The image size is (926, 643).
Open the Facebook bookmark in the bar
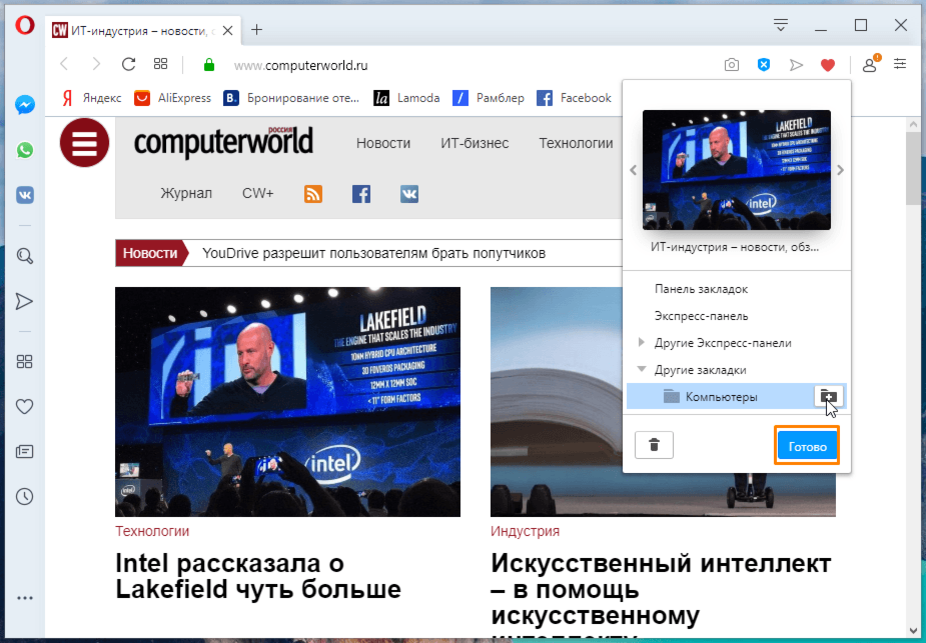pos(574,98)
